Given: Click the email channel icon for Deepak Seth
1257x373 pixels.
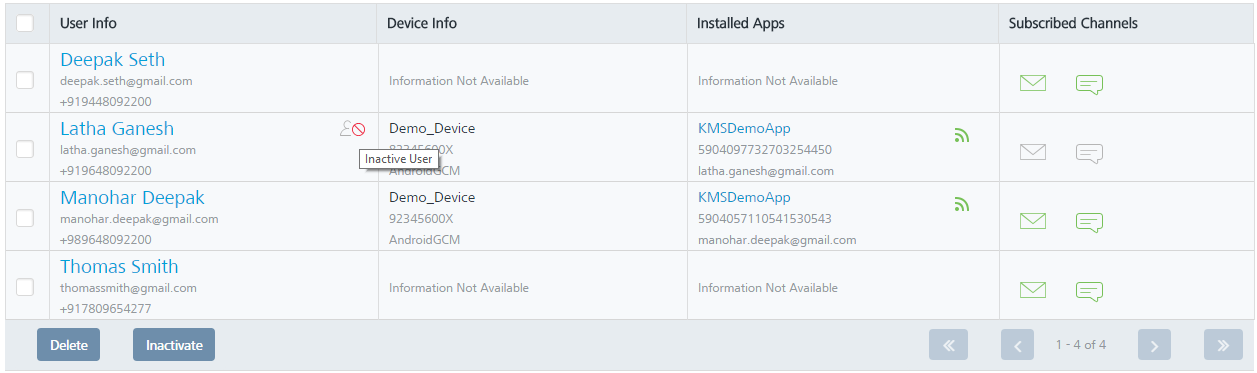Looking at the screenshot, I should click(x=1033, y=83).
